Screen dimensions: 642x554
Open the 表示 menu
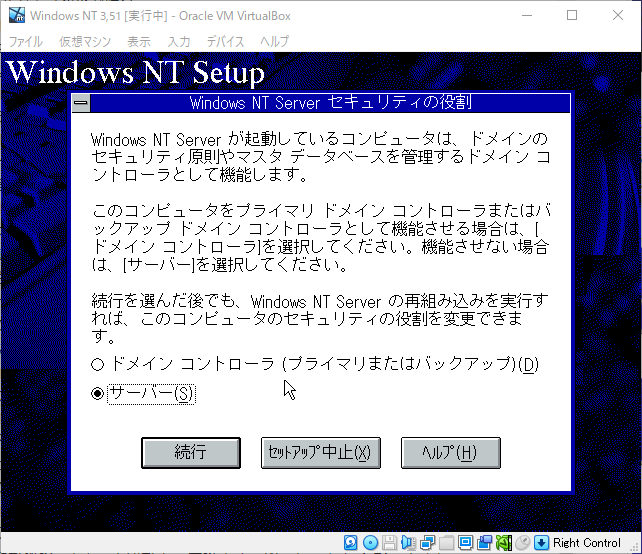[x=139, y=41]
